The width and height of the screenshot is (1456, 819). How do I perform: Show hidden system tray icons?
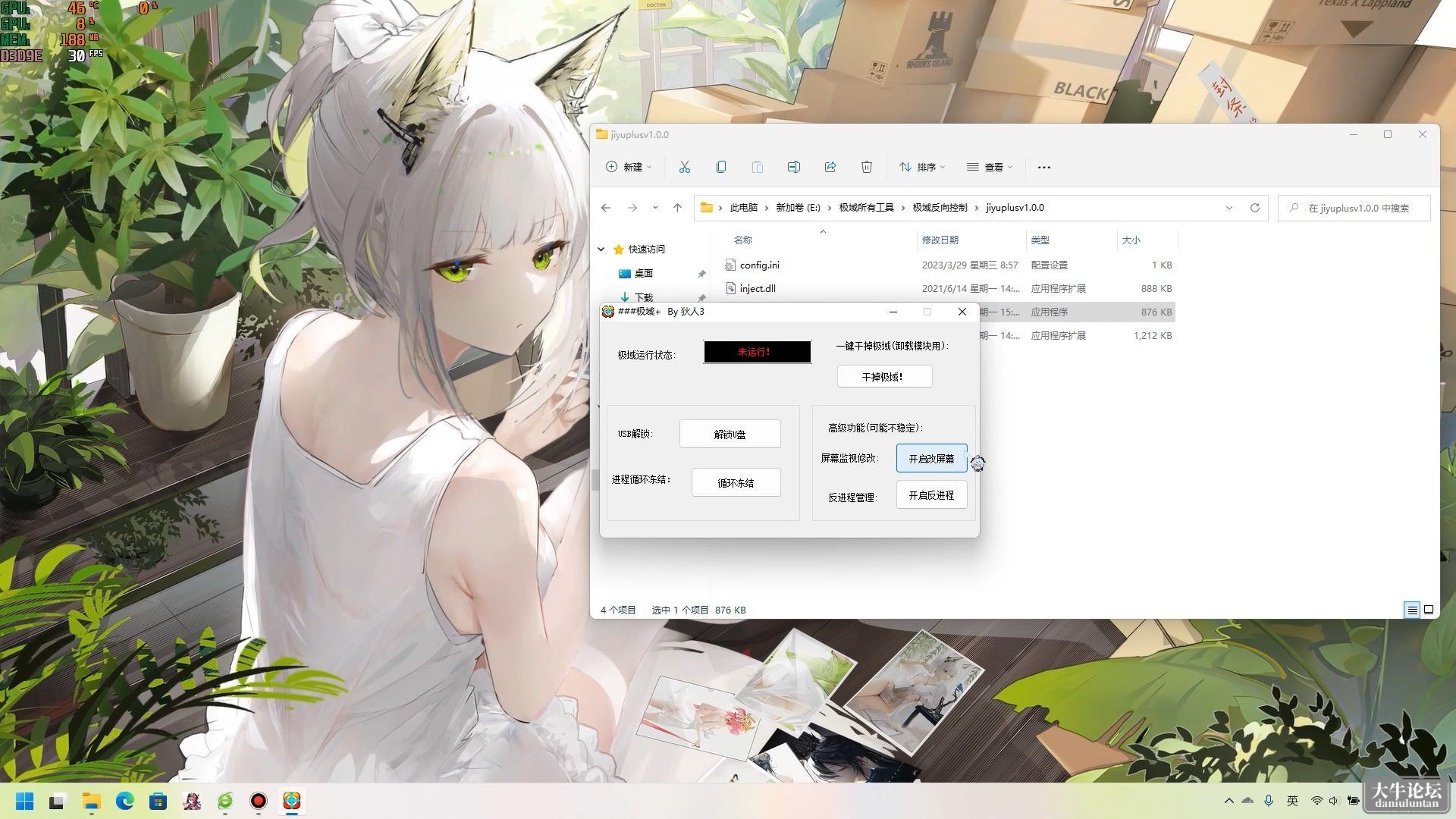[x=1228, y=801]
